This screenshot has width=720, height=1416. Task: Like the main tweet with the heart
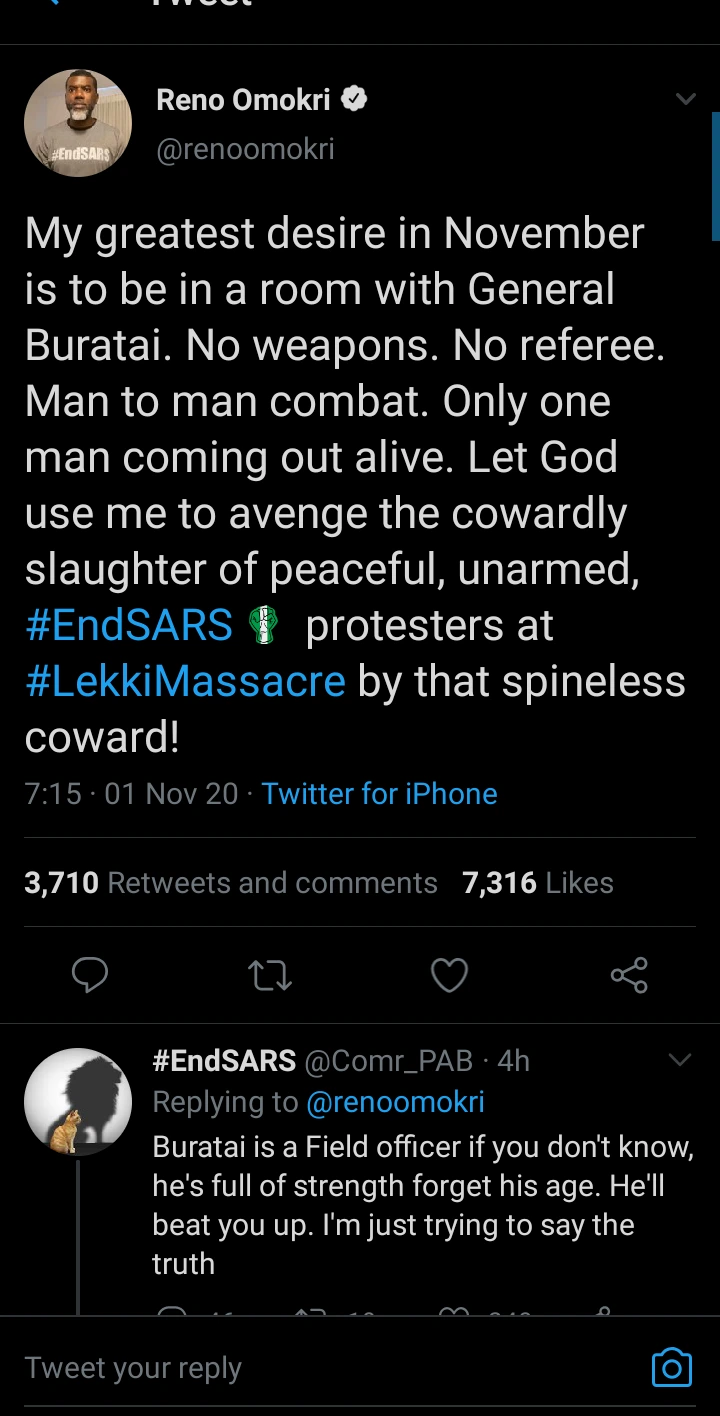449,975
